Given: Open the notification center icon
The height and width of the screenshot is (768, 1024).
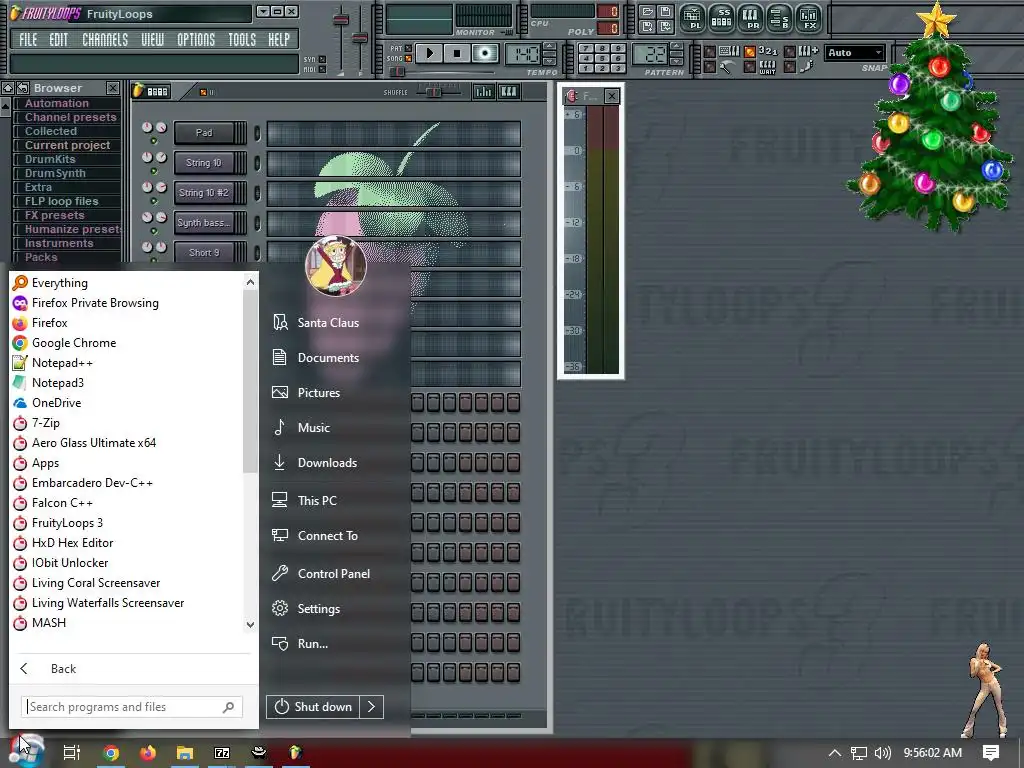Looking at the screenshot, I should pos(991,753).
